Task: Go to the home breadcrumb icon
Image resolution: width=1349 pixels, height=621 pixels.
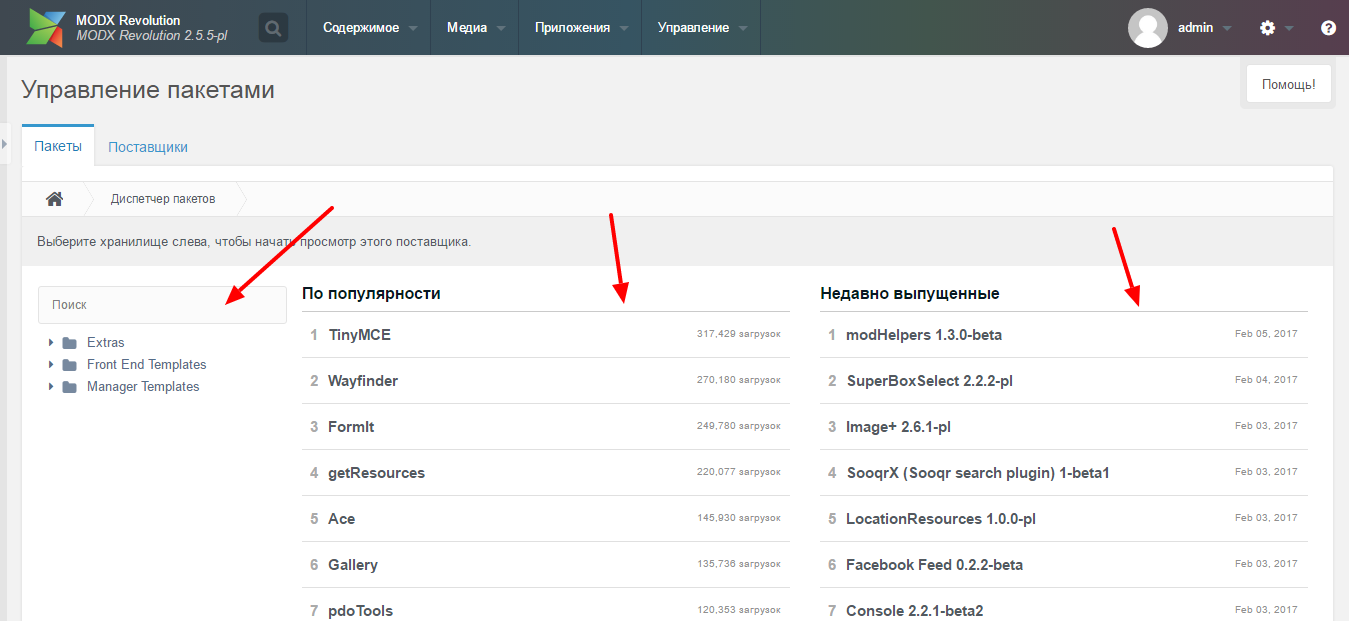Action: click(55, 199)
